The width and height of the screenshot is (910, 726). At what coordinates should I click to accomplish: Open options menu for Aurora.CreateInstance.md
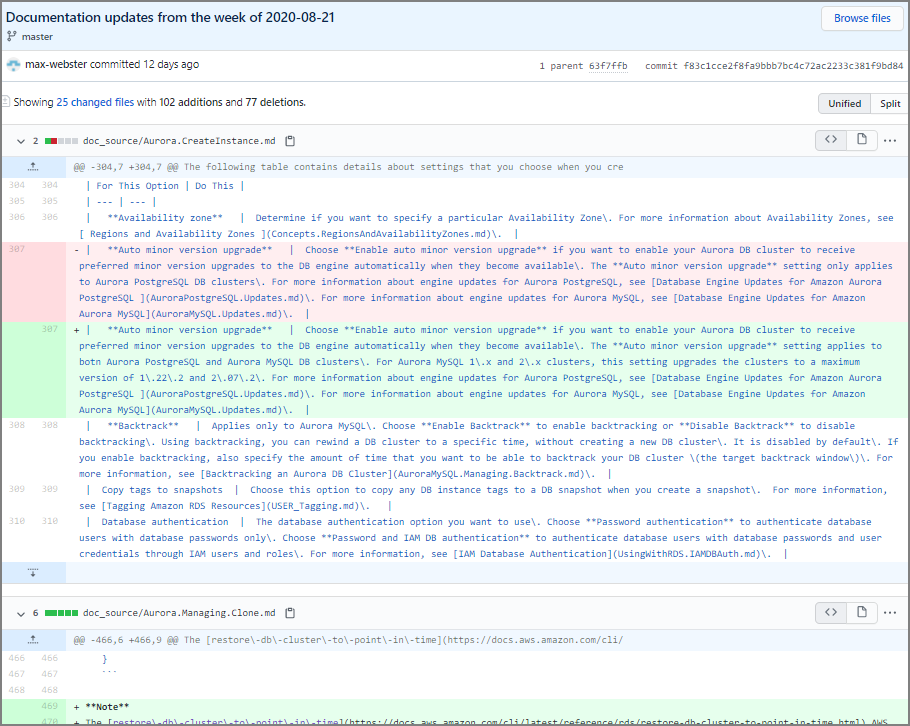889,140
